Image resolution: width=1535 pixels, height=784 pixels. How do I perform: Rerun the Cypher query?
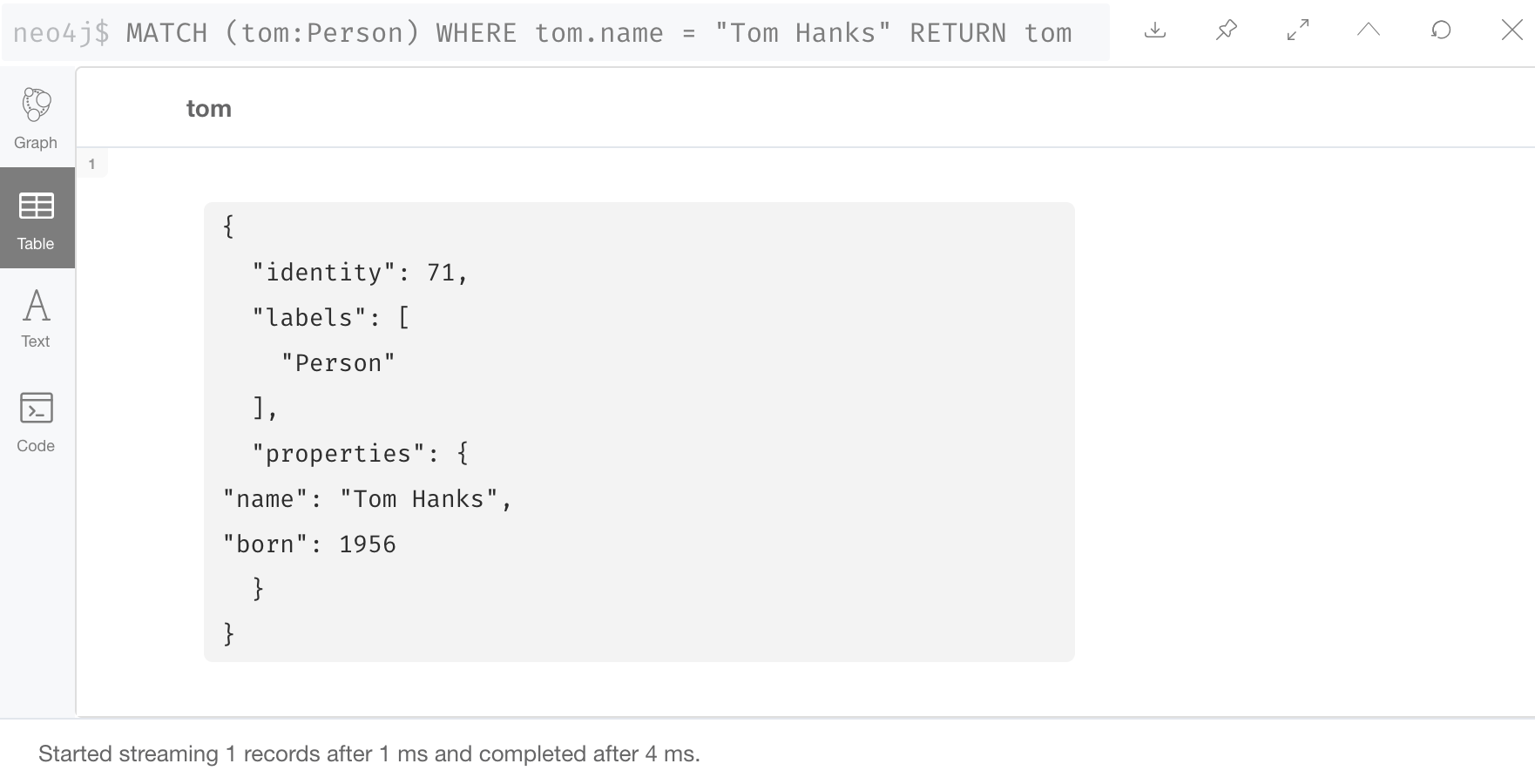pos(1441,30)
